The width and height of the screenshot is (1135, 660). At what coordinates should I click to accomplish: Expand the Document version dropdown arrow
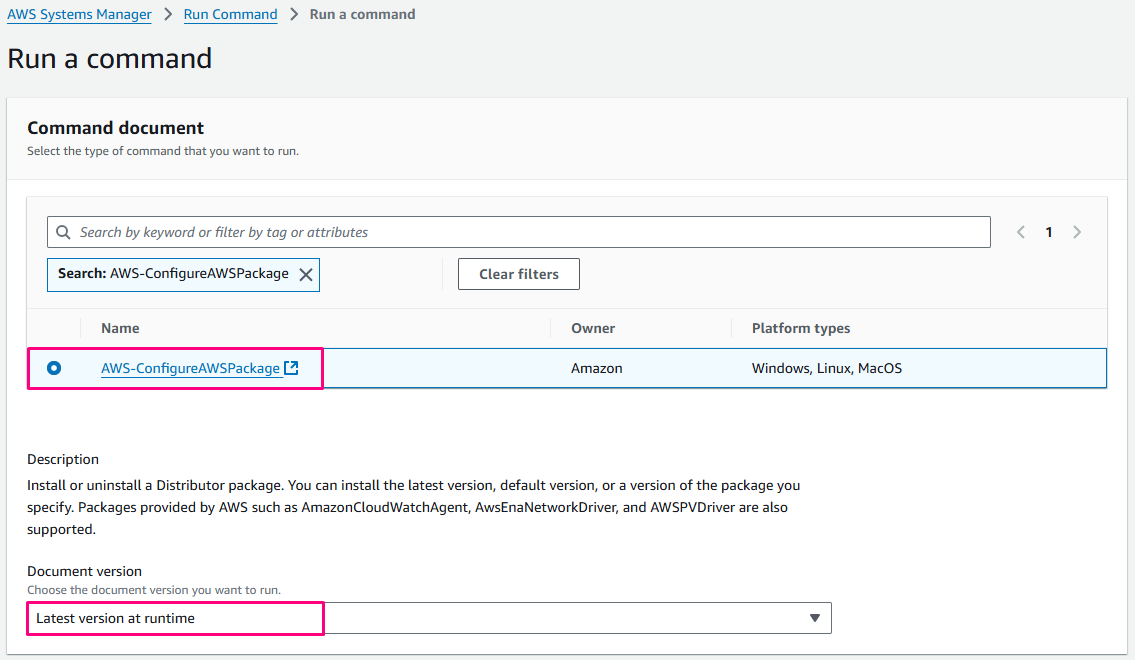click(815, 618)
